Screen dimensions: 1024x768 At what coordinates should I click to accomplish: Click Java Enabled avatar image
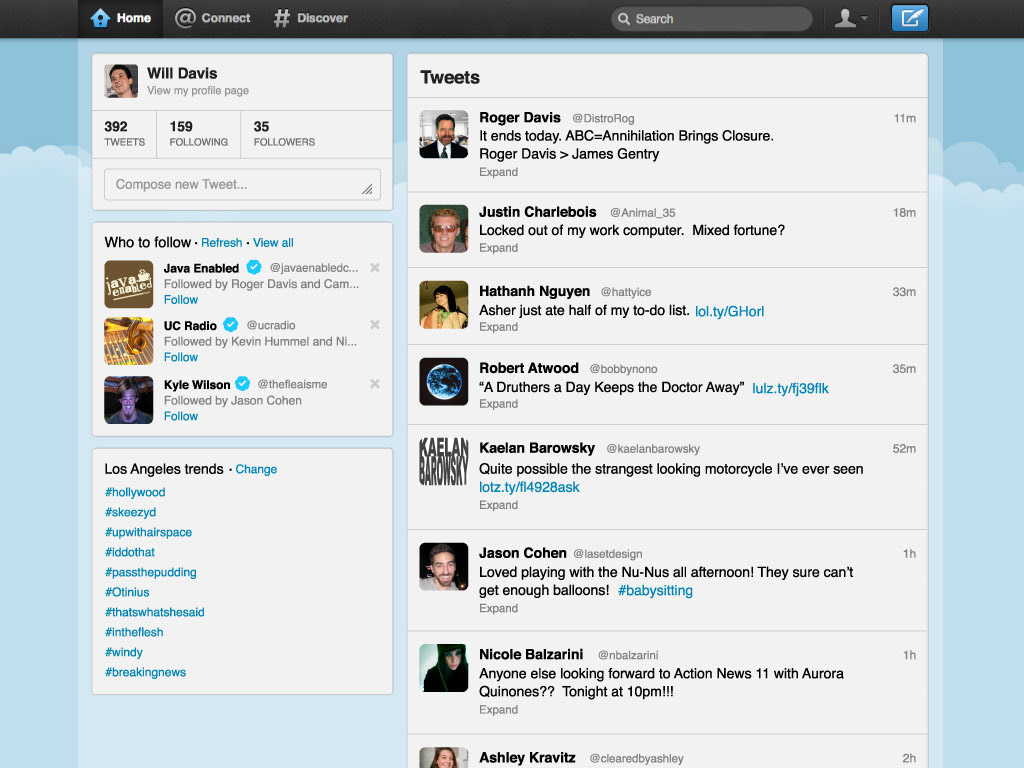(129, 284)
